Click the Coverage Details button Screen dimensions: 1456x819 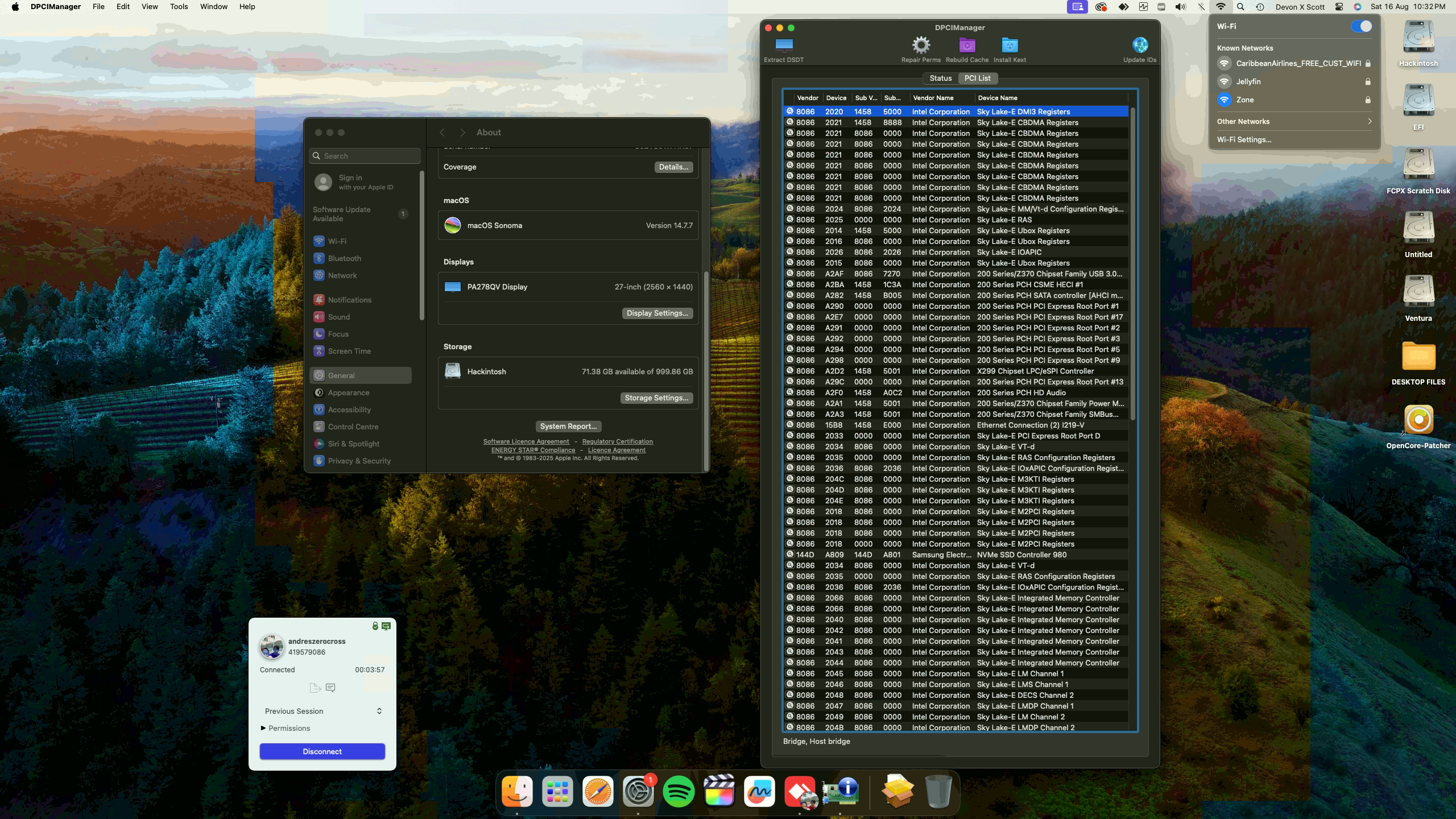click(673, 167)
